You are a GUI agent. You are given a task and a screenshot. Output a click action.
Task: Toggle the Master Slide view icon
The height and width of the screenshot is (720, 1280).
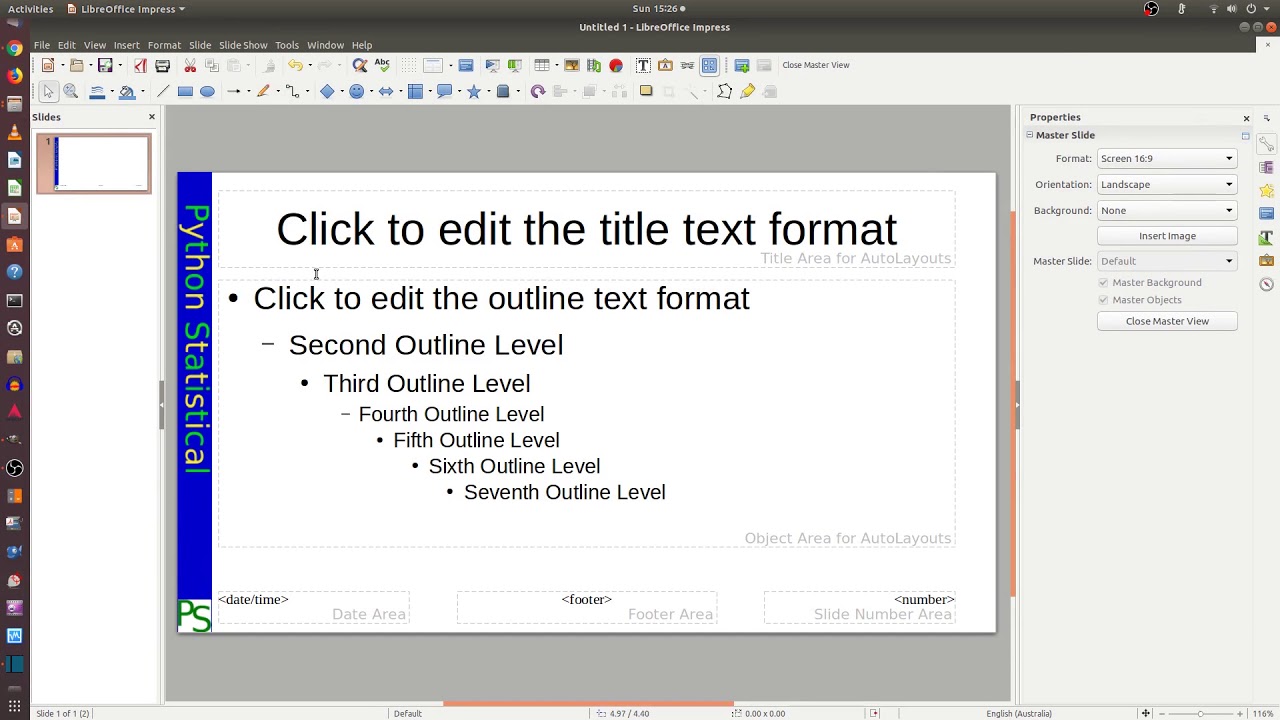tap(709, 65)
